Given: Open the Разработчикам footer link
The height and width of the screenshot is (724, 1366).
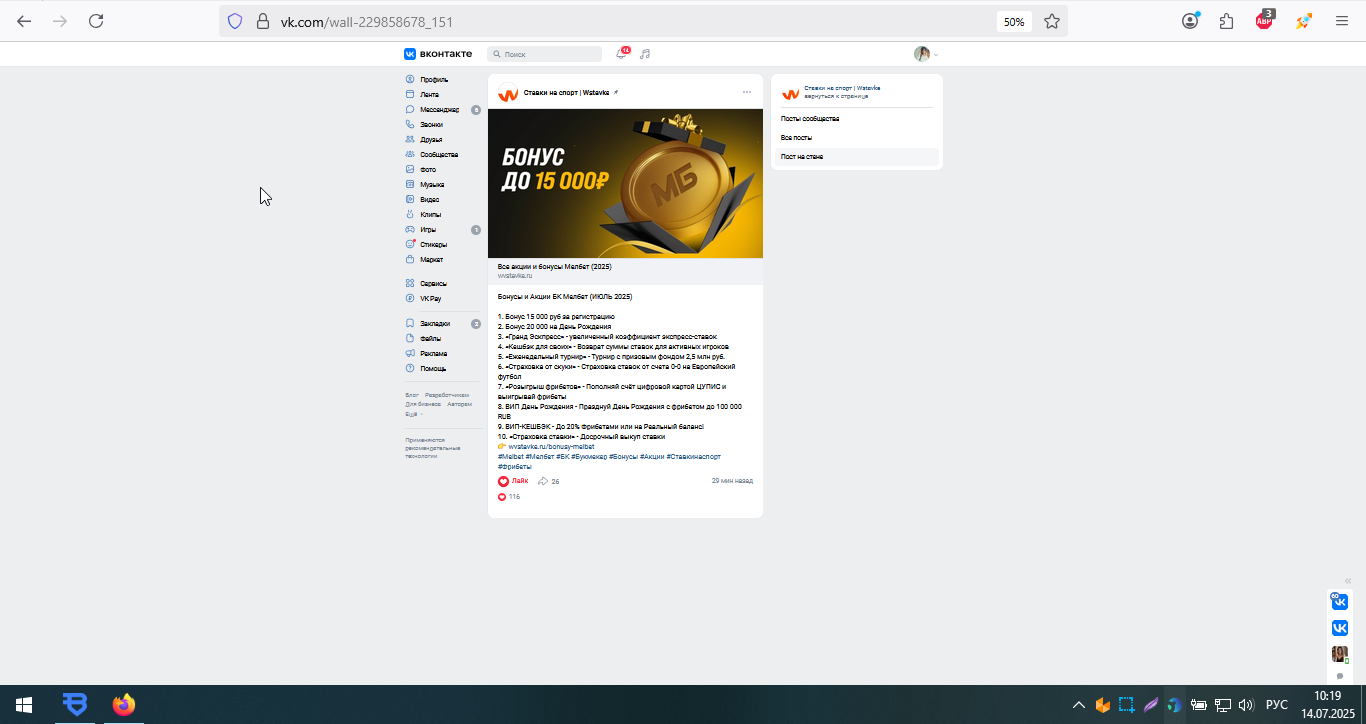Looking at the screenshot, I should click(x=447, y=395).
